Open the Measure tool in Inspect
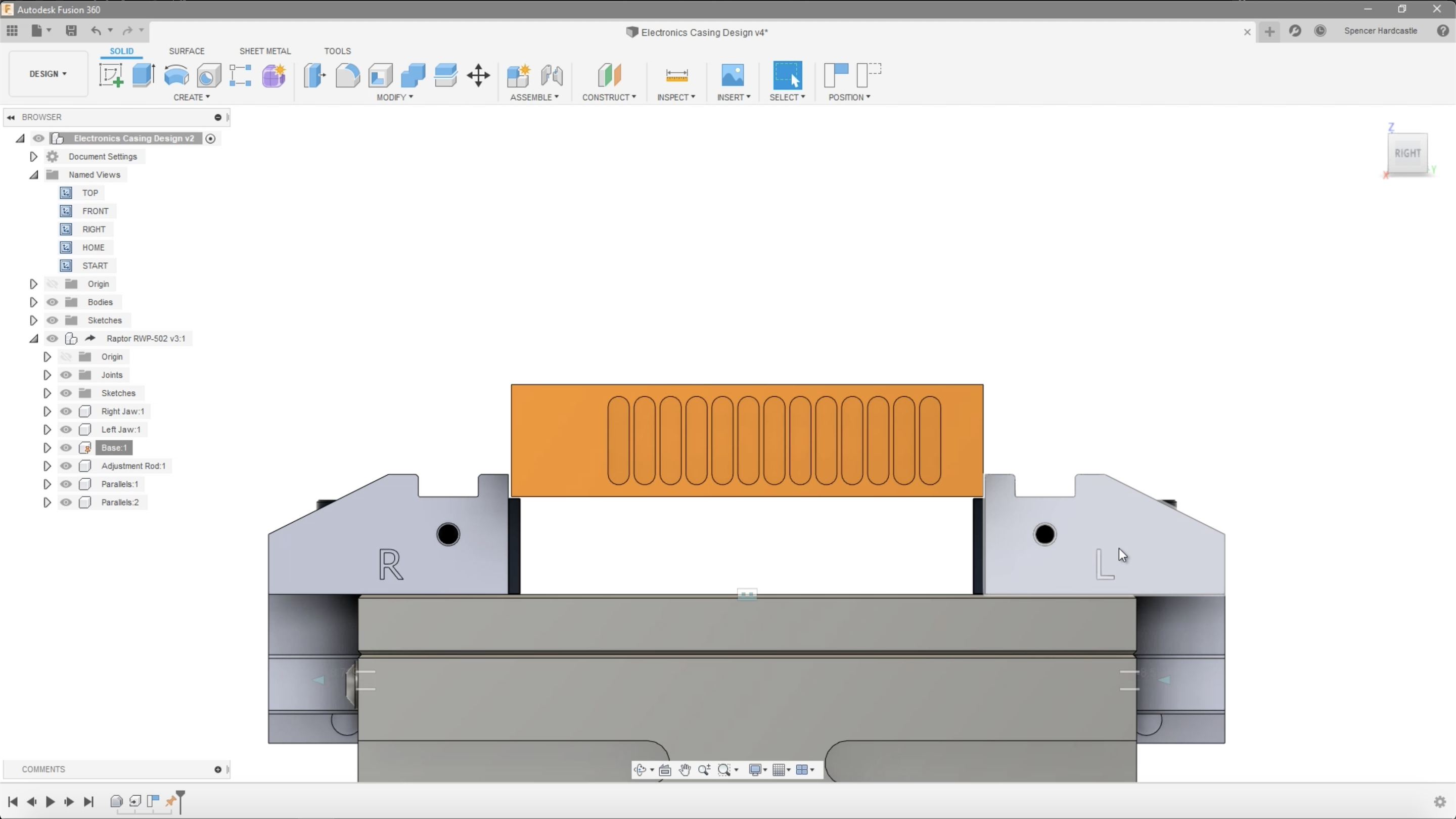Screen dimensions: 1456x819 pyautogui.click(x=676, y=75)
